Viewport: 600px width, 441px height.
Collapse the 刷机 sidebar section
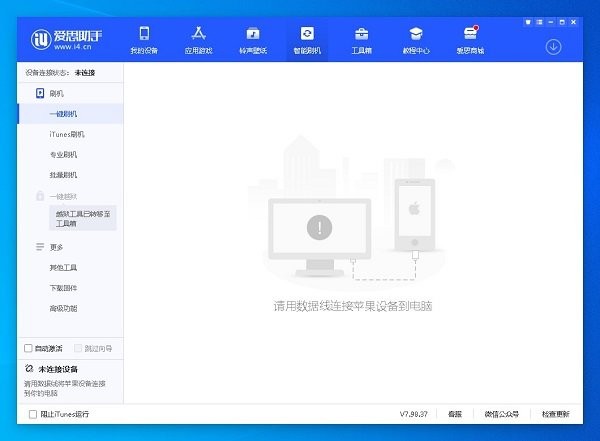click(x=40, y=93)
